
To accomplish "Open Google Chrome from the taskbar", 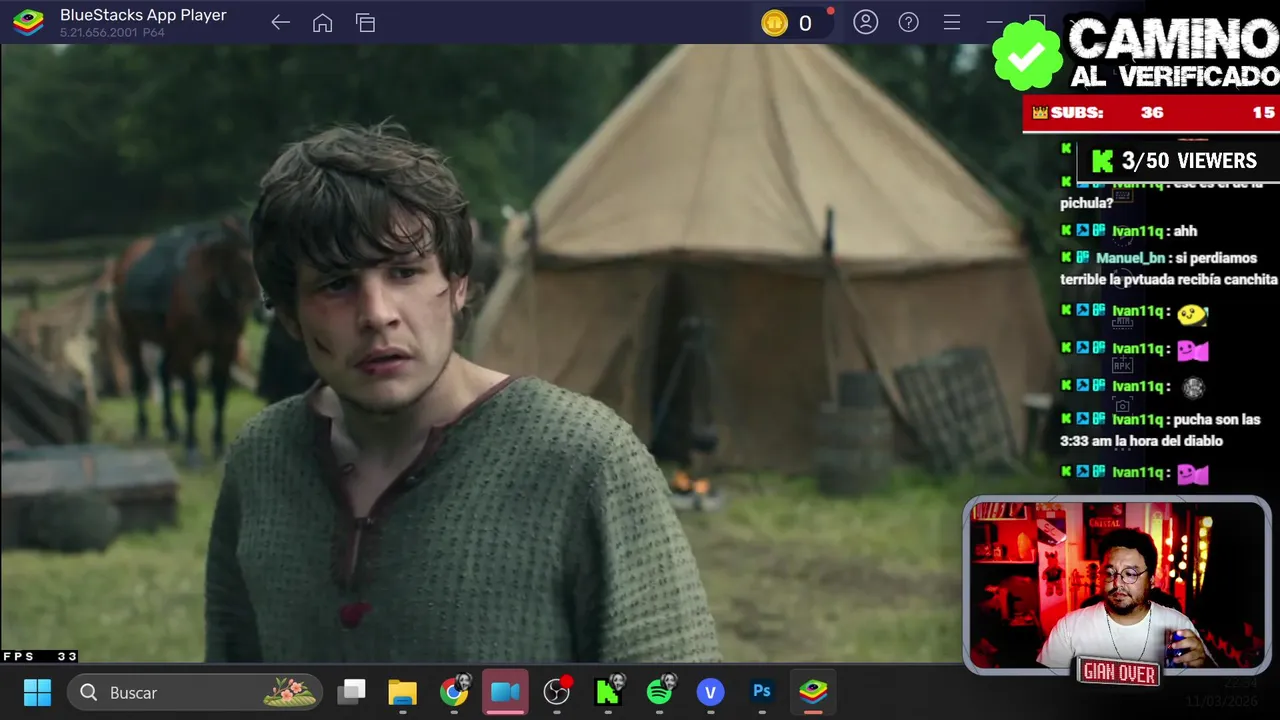I will click(x=455, y=692).
